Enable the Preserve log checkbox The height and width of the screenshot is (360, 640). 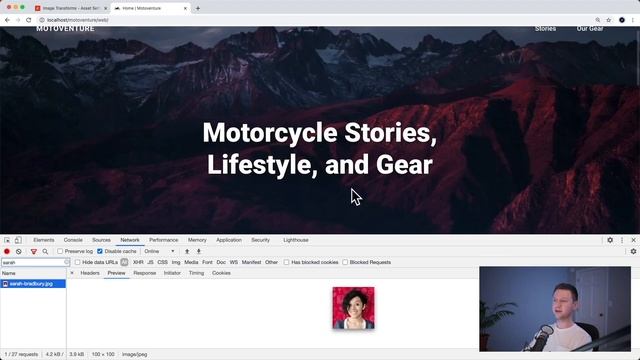(x=60, y=251)
